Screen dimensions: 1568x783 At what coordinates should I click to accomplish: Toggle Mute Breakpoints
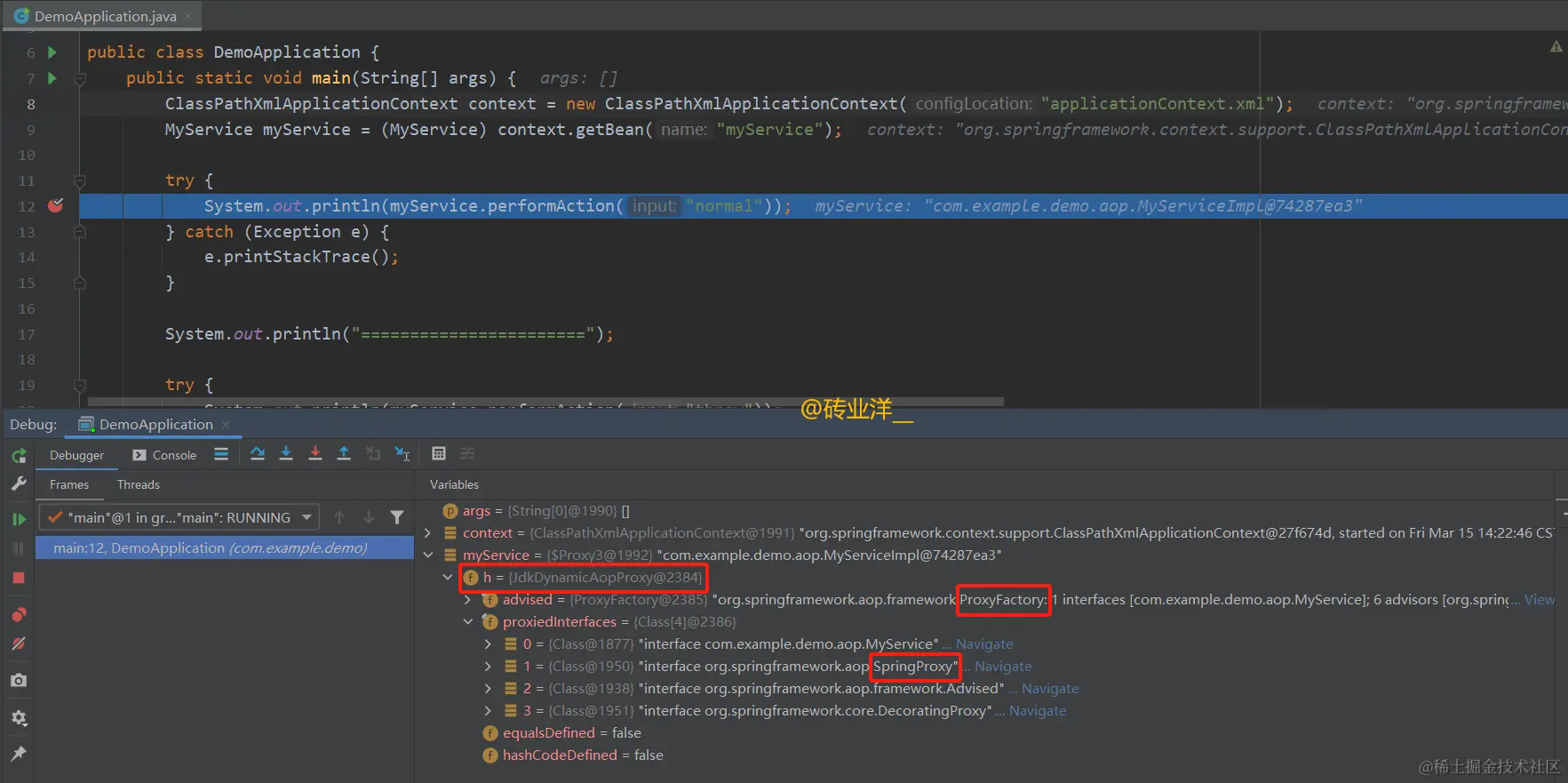(19, 643)
